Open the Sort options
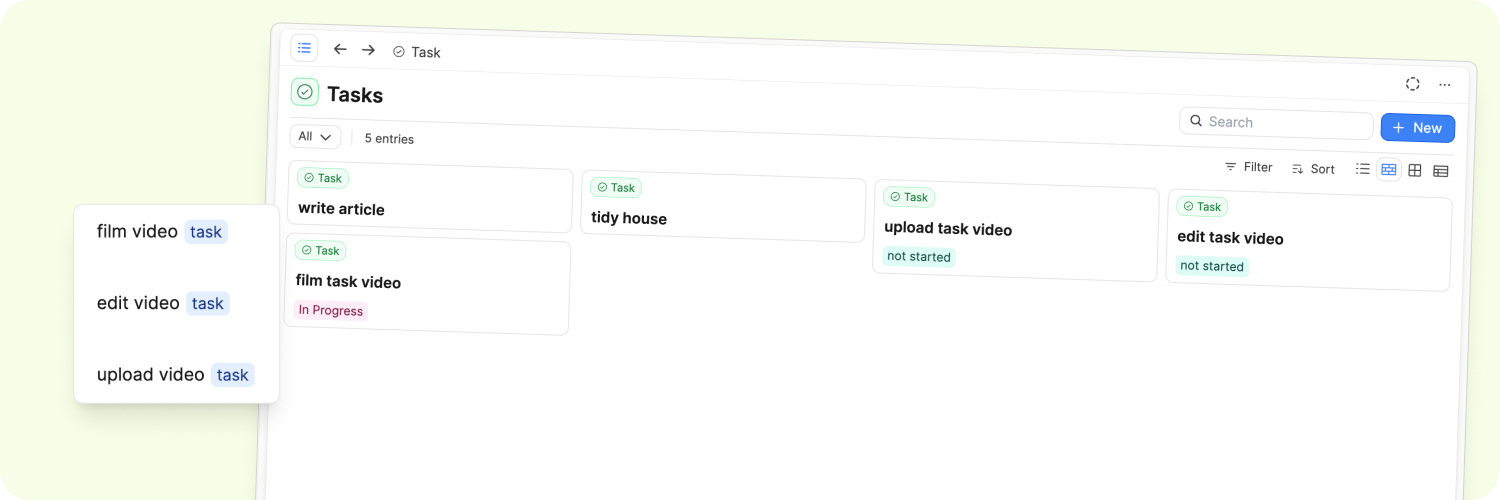 tap(1313, 169)
